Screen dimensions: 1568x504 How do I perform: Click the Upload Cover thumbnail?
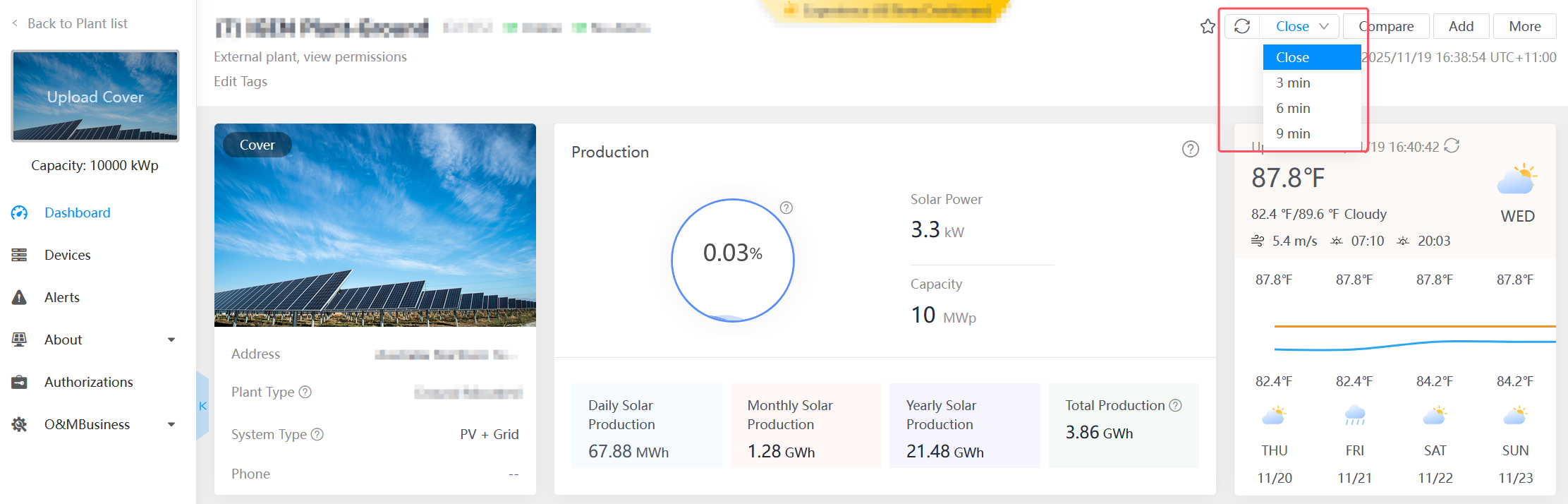pyautogui.click(x=95, y=97)
